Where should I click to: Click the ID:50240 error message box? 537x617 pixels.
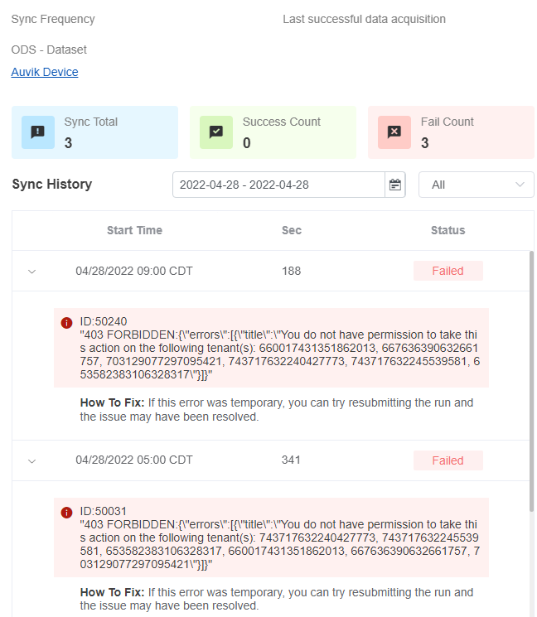[271, 348]
